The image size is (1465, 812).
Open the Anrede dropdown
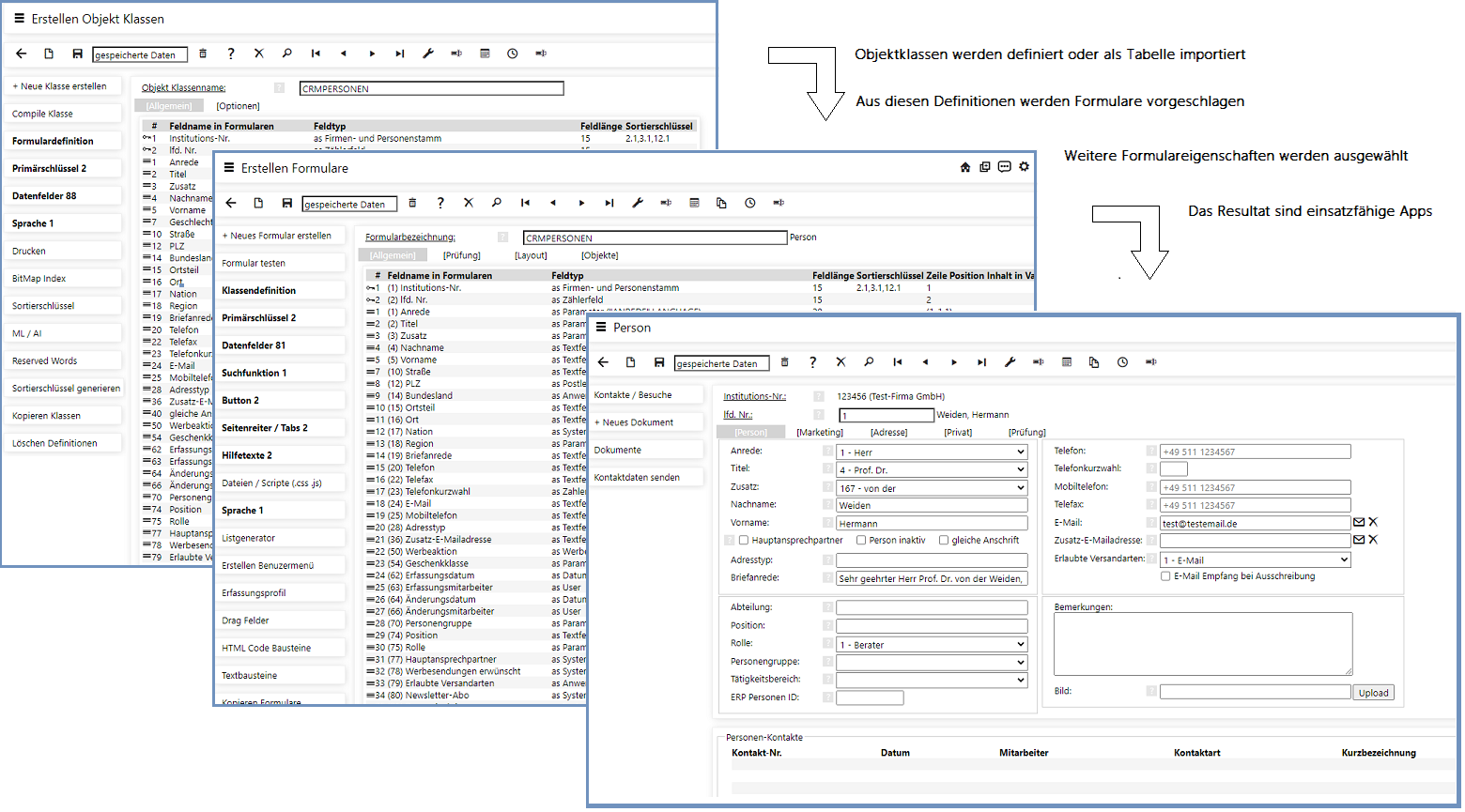pos(932,452)
